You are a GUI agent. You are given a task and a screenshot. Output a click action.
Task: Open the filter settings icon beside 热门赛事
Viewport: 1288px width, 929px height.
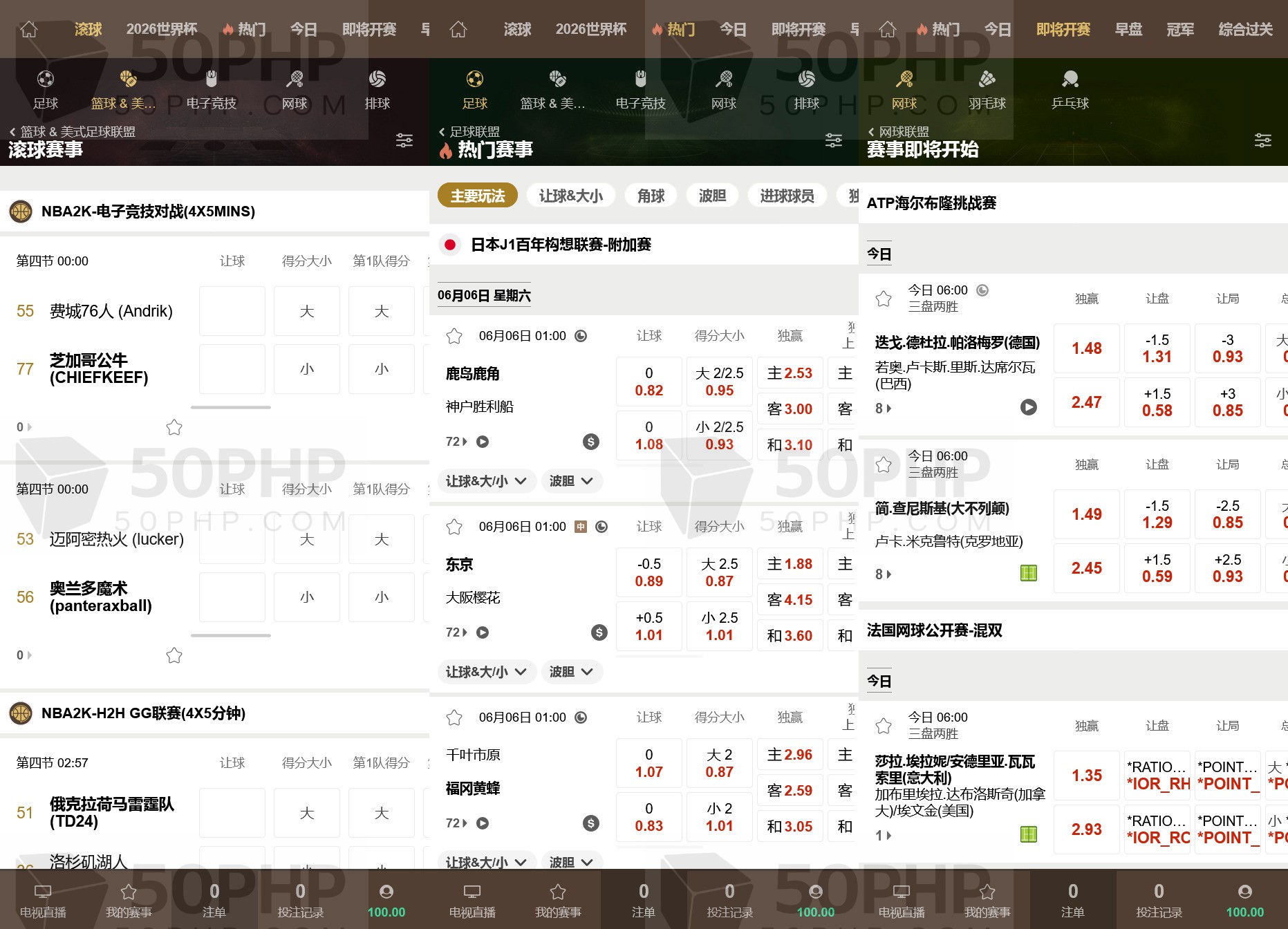click(x=834, y=140)
